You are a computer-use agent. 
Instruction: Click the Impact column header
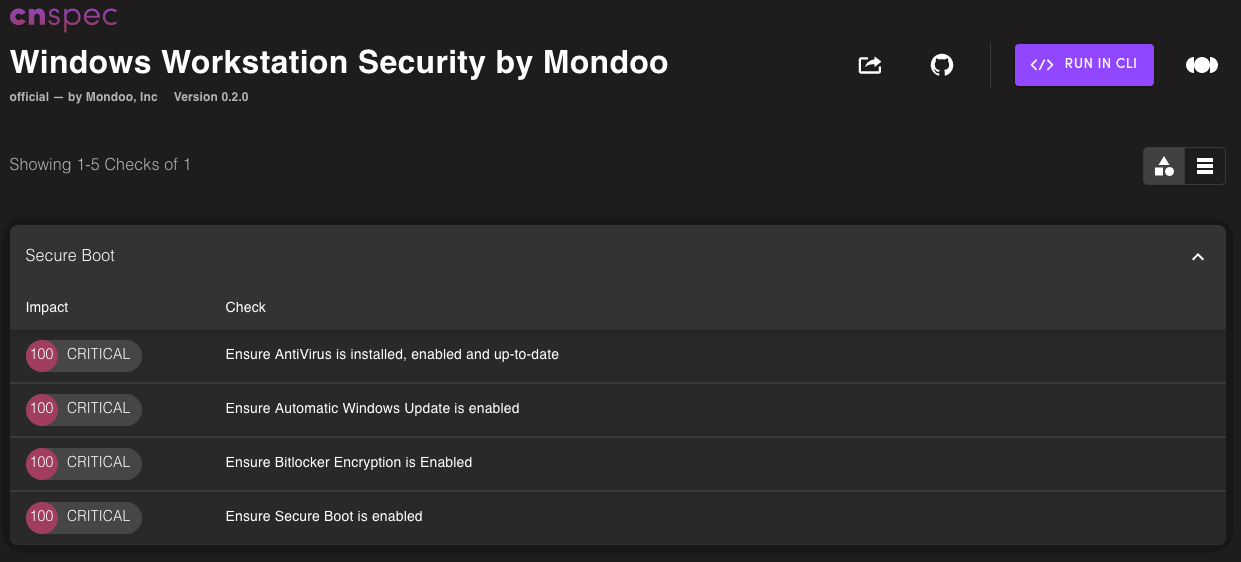47,307
